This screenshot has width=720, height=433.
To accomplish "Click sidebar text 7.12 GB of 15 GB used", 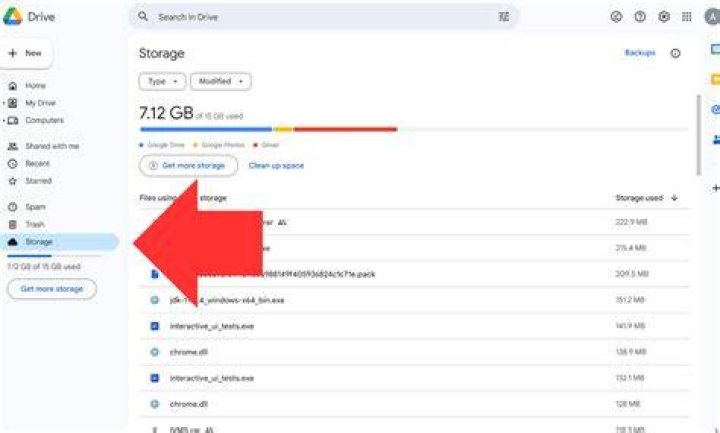I will point(44,267).
